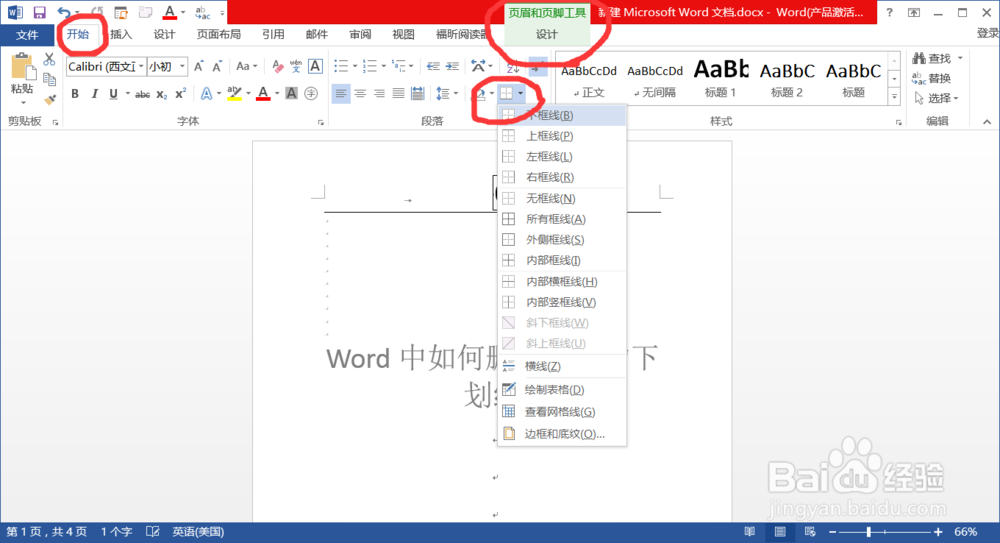The image size is (1000, 543).
Task: Click the Read Mode view icon in status bar
Action: [749, 532]
